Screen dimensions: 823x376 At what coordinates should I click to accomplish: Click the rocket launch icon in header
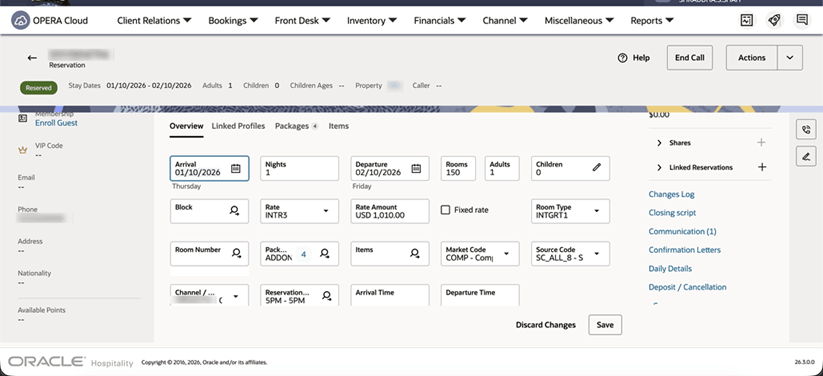(x=774, y=20)
